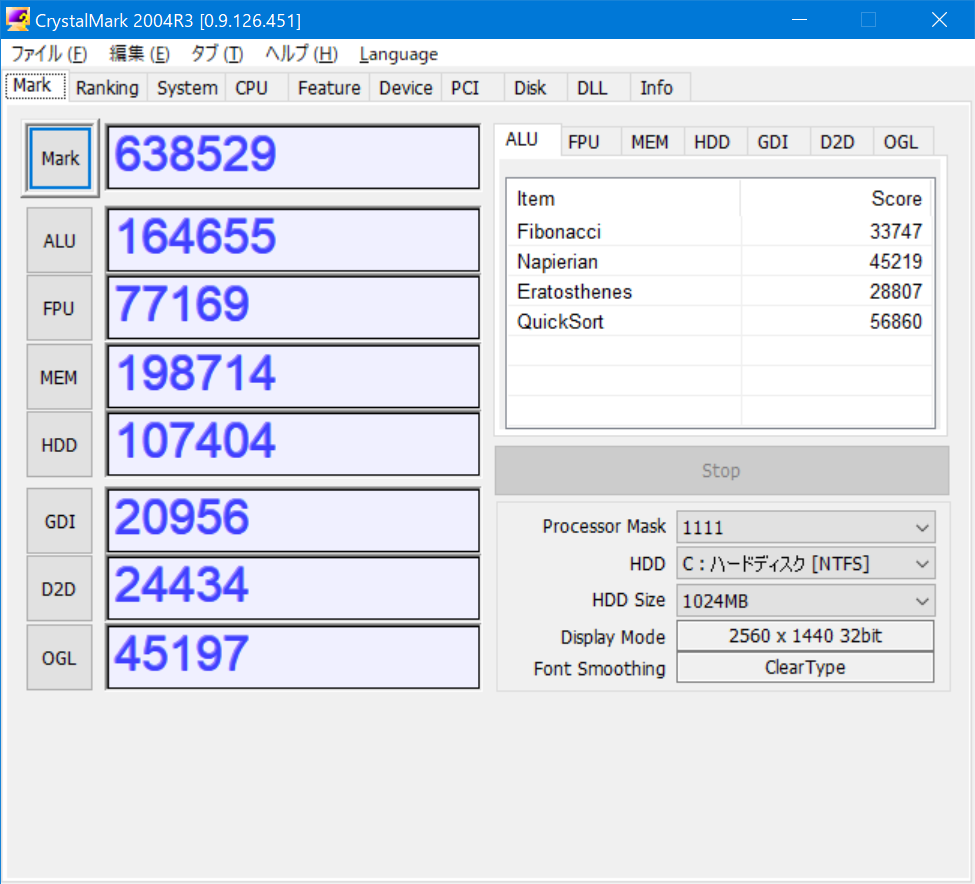Run the GDI benchmark

click(59, 521)
